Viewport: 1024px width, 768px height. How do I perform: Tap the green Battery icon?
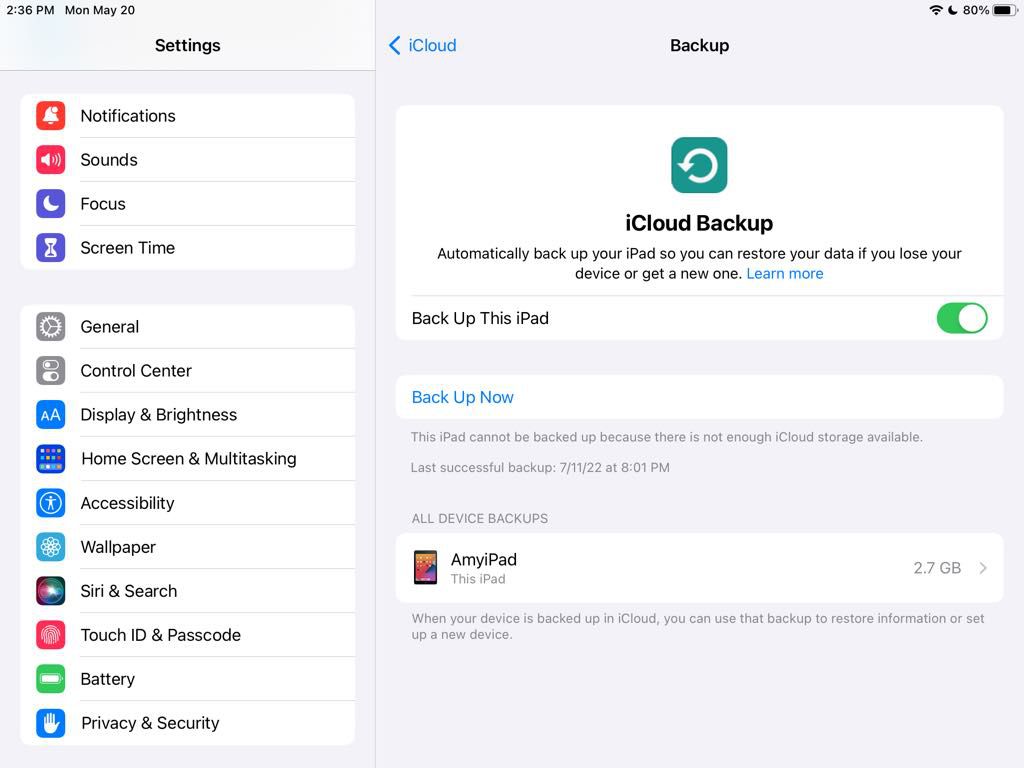[50, 679]
